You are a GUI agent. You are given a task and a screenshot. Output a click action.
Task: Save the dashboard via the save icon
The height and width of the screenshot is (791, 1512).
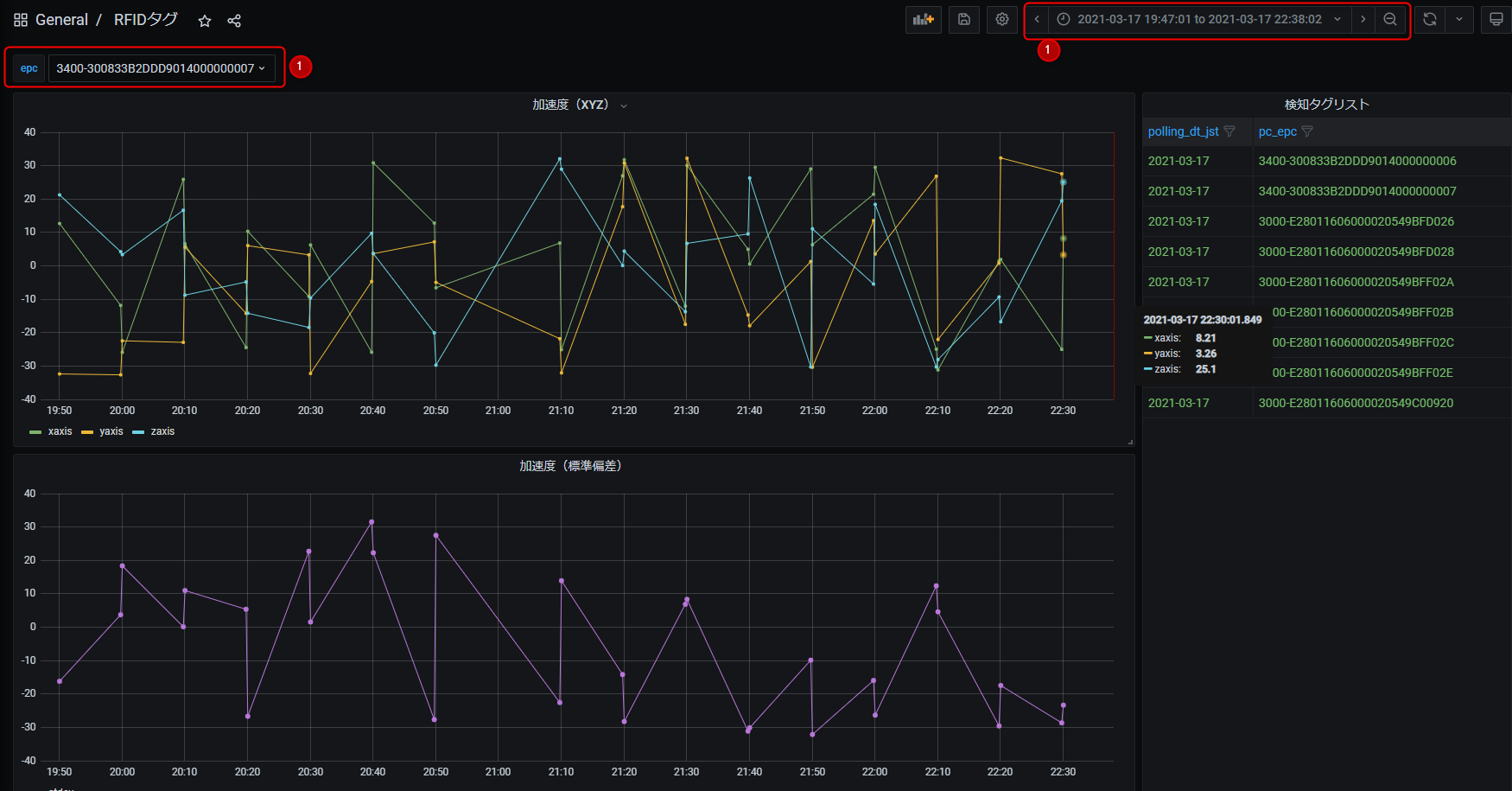[964, 19]
